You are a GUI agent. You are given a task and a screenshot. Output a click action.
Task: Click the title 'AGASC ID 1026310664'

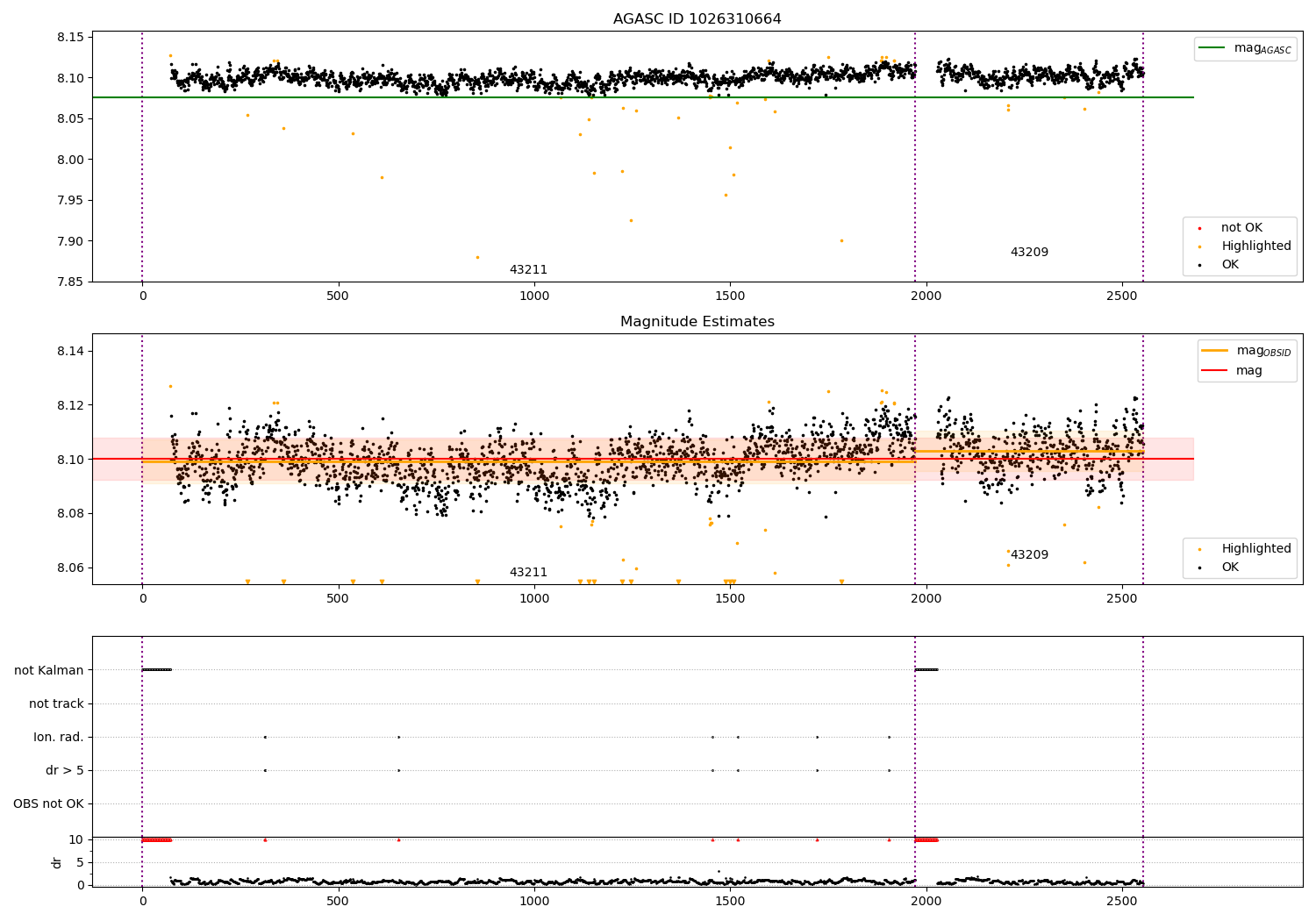(x=697, y=19)
